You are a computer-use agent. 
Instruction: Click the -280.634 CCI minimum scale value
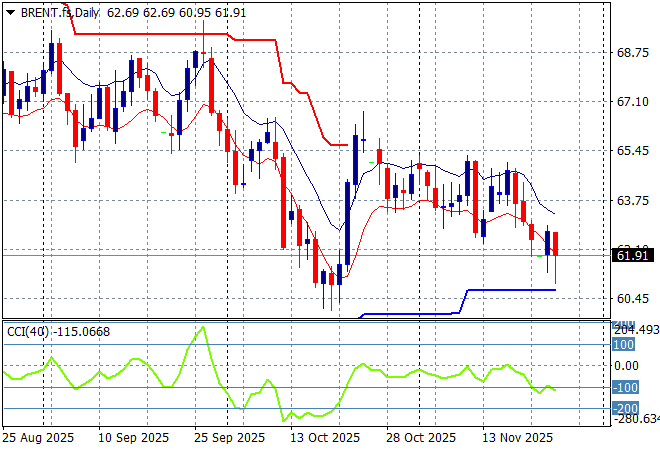pyautogui.click(x=636, y=419)
